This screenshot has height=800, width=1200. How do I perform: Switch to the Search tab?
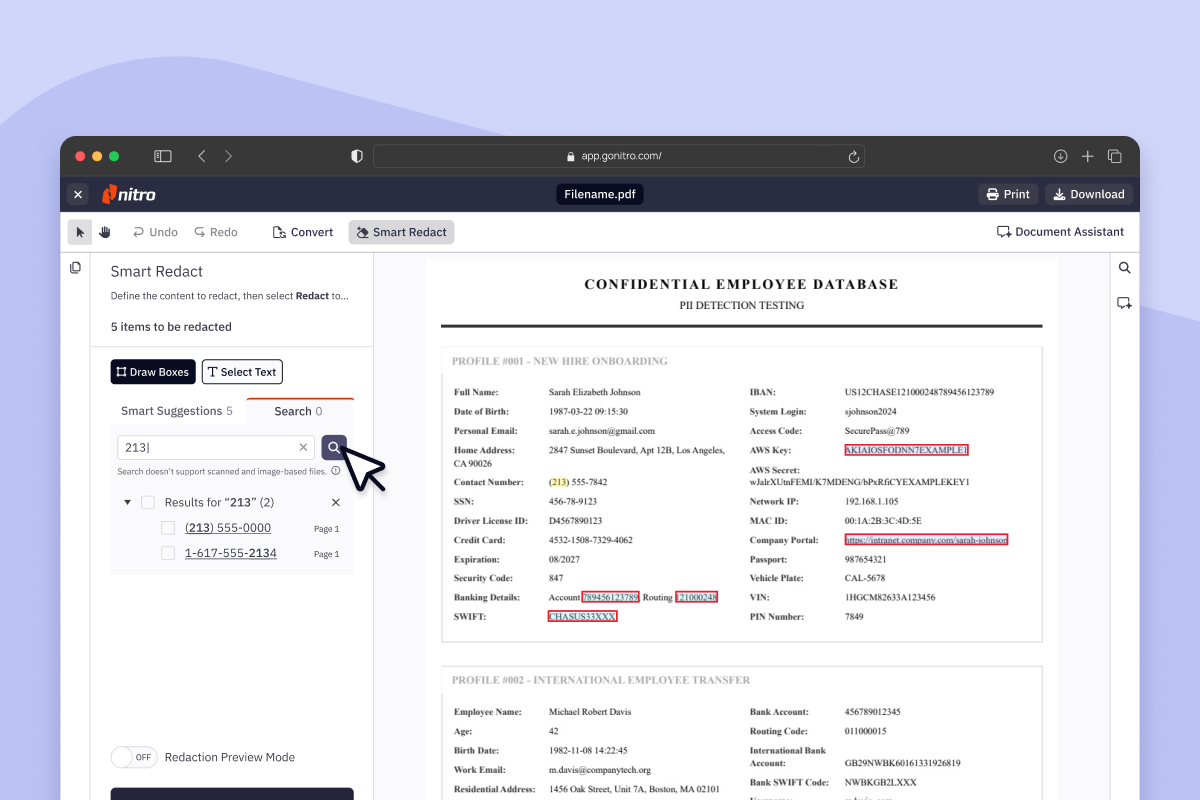point(299,411)
